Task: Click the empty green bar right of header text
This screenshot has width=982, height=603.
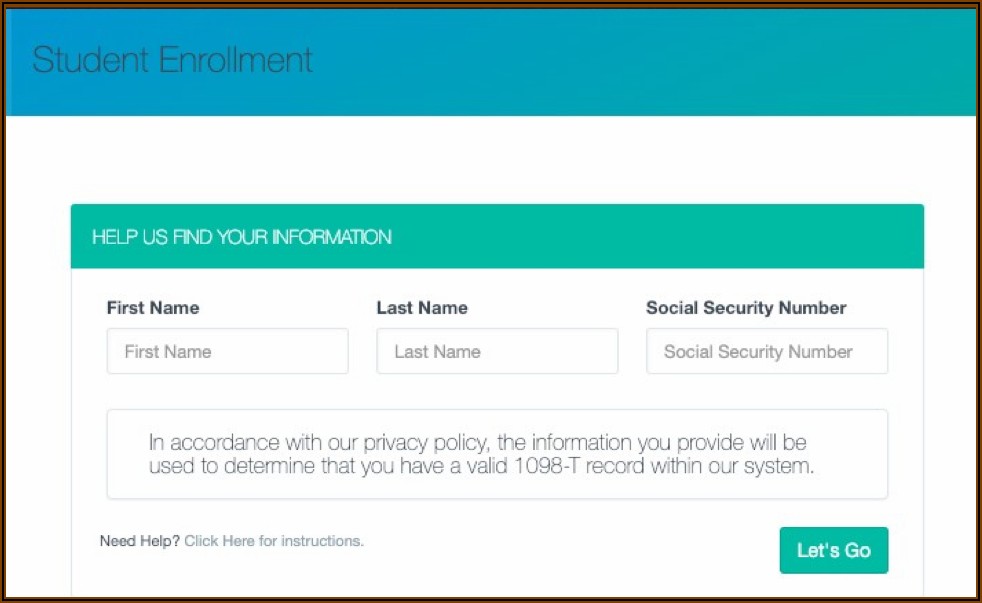Action: click(x=660, y=238)
